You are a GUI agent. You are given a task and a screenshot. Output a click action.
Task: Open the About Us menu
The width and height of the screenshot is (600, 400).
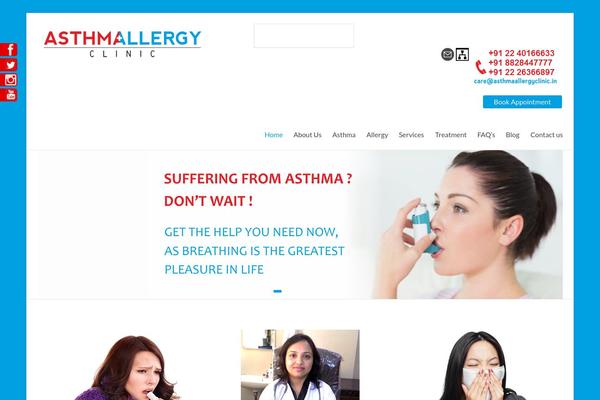(x=307, y=135)
